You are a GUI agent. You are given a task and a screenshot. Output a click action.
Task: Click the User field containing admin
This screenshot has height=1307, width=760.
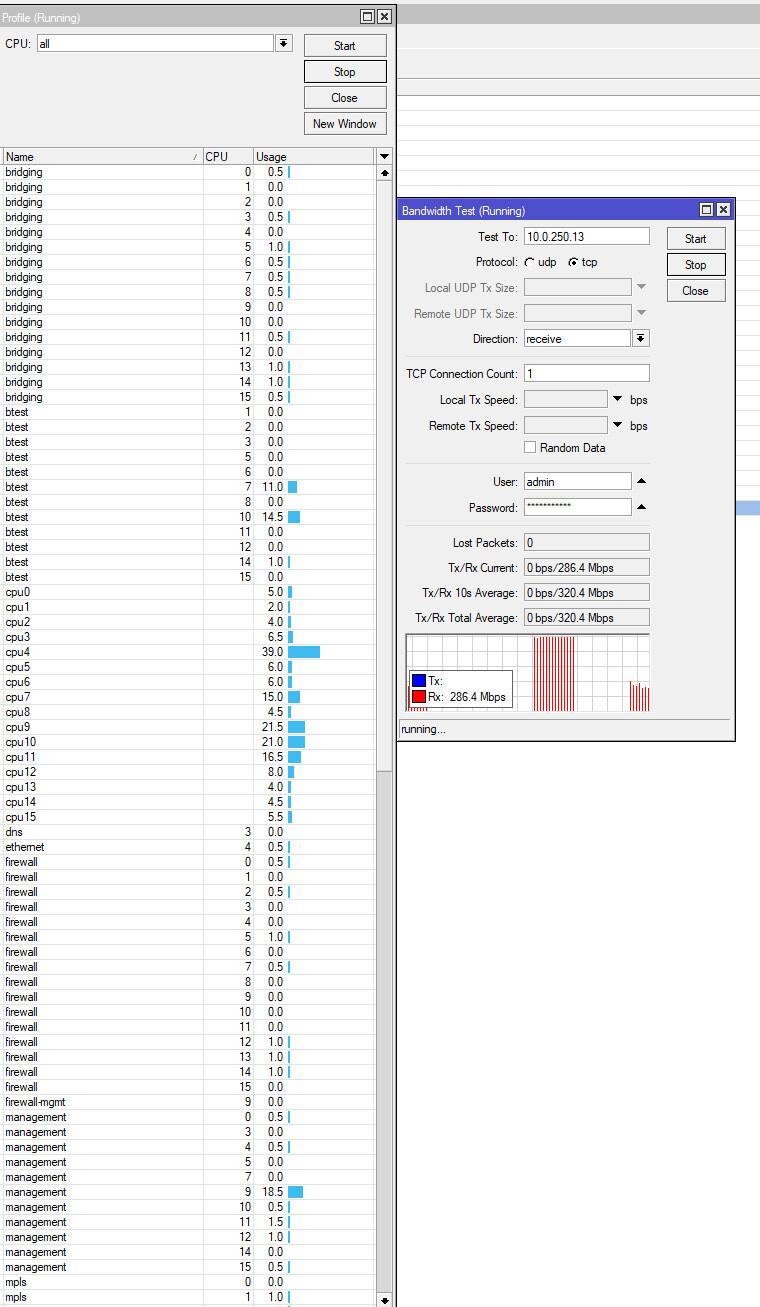578,482
